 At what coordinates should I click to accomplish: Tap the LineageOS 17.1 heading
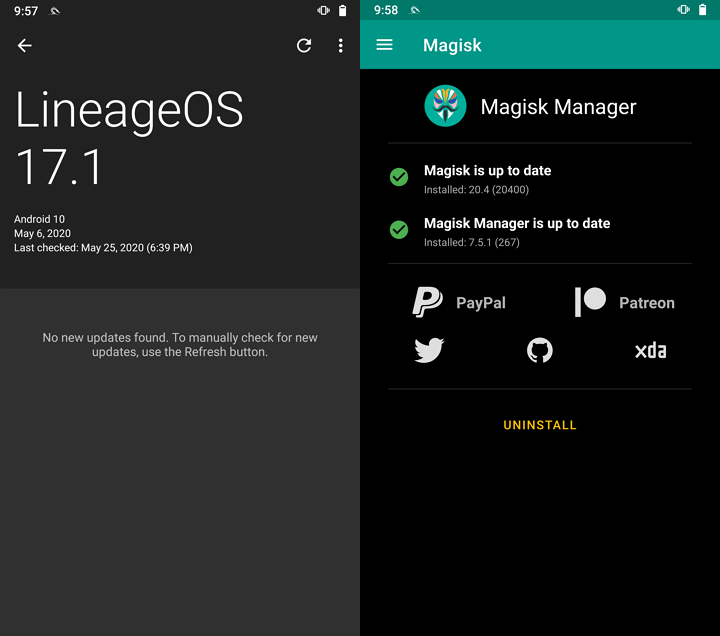130,138
